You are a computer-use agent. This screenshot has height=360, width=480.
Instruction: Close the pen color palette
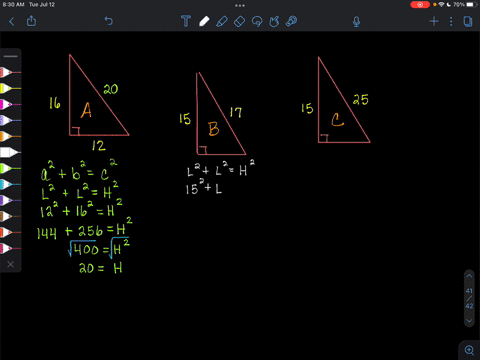pyautogui.click(x=11, y=264)
